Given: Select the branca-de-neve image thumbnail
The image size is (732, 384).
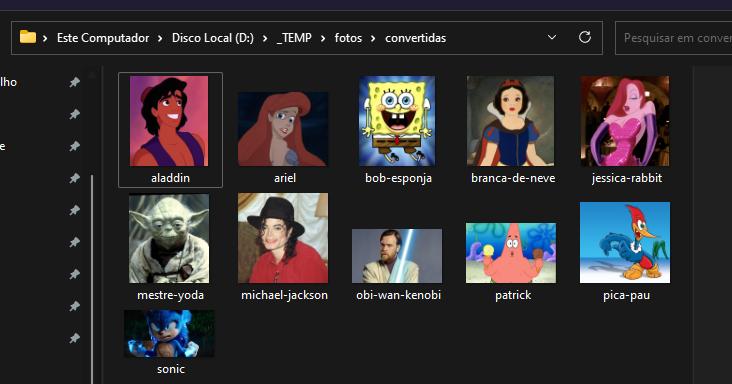Looking at the screenshot, I should tap(511, 121).
